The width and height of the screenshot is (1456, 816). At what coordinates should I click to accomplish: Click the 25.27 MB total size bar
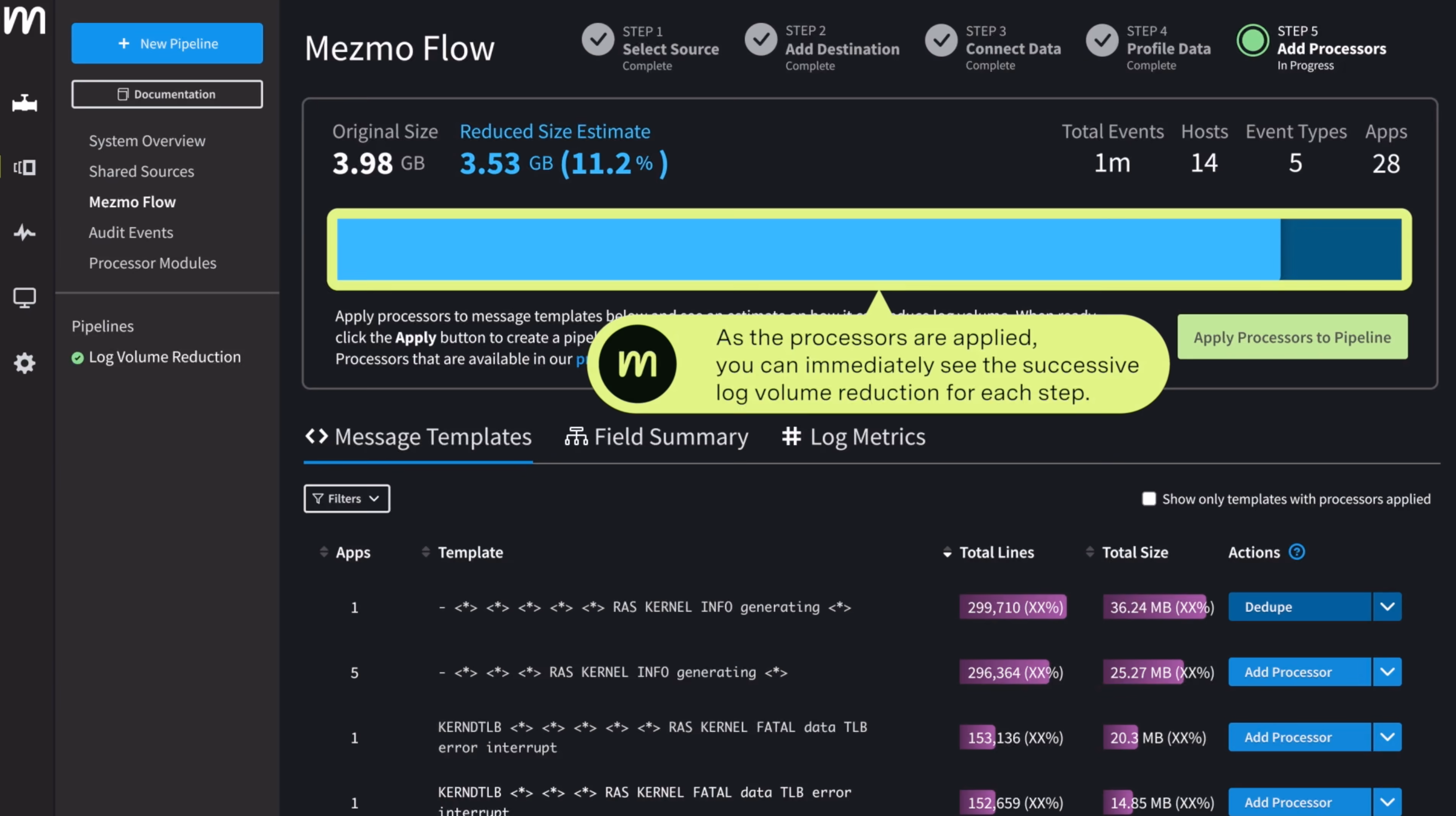1143,672
